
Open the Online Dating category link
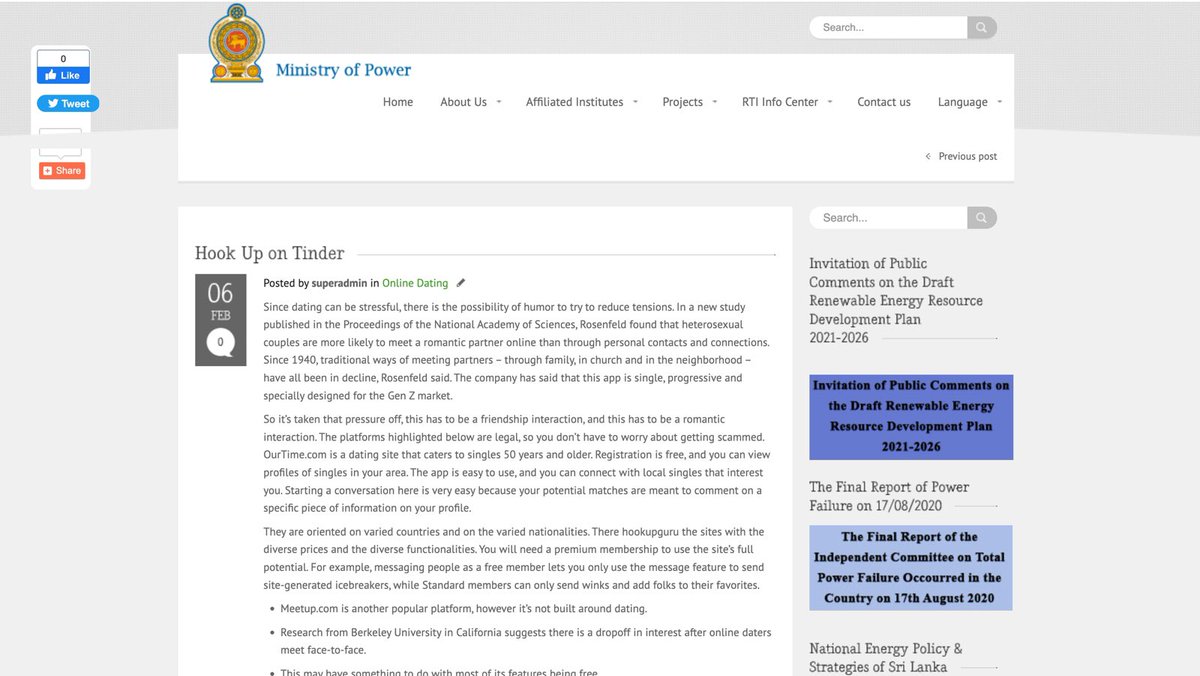point(415,283)
